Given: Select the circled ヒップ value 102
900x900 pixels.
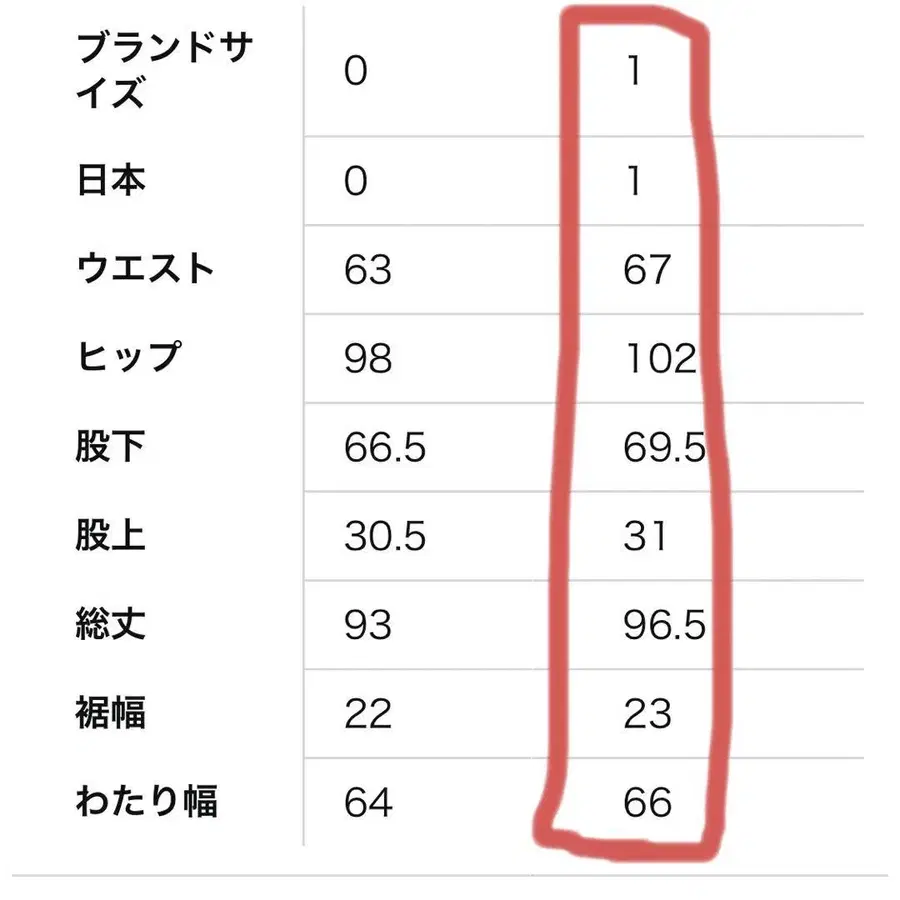Looking at the screenshot, I should 659,358.
